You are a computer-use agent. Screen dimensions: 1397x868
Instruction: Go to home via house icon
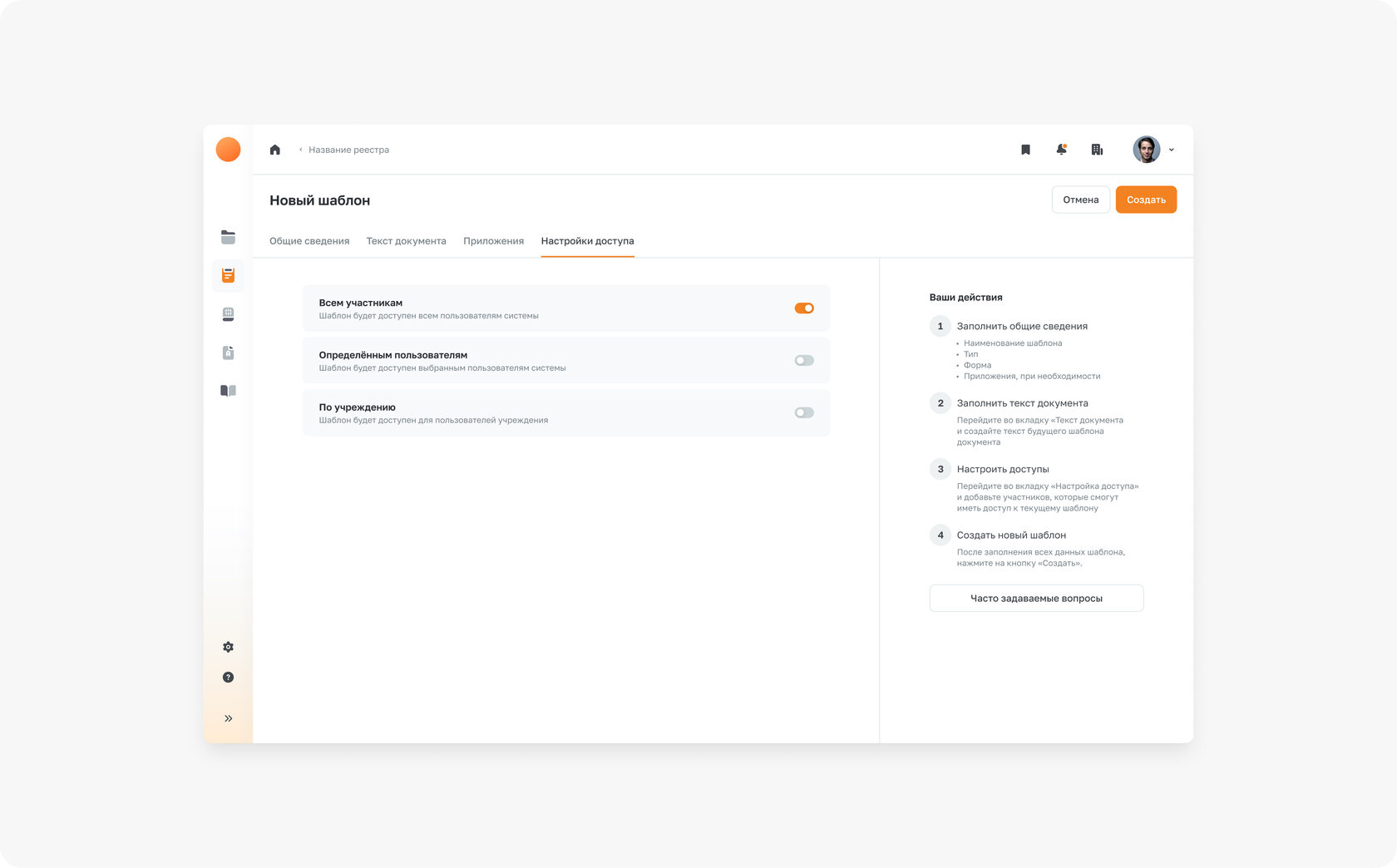275,150
